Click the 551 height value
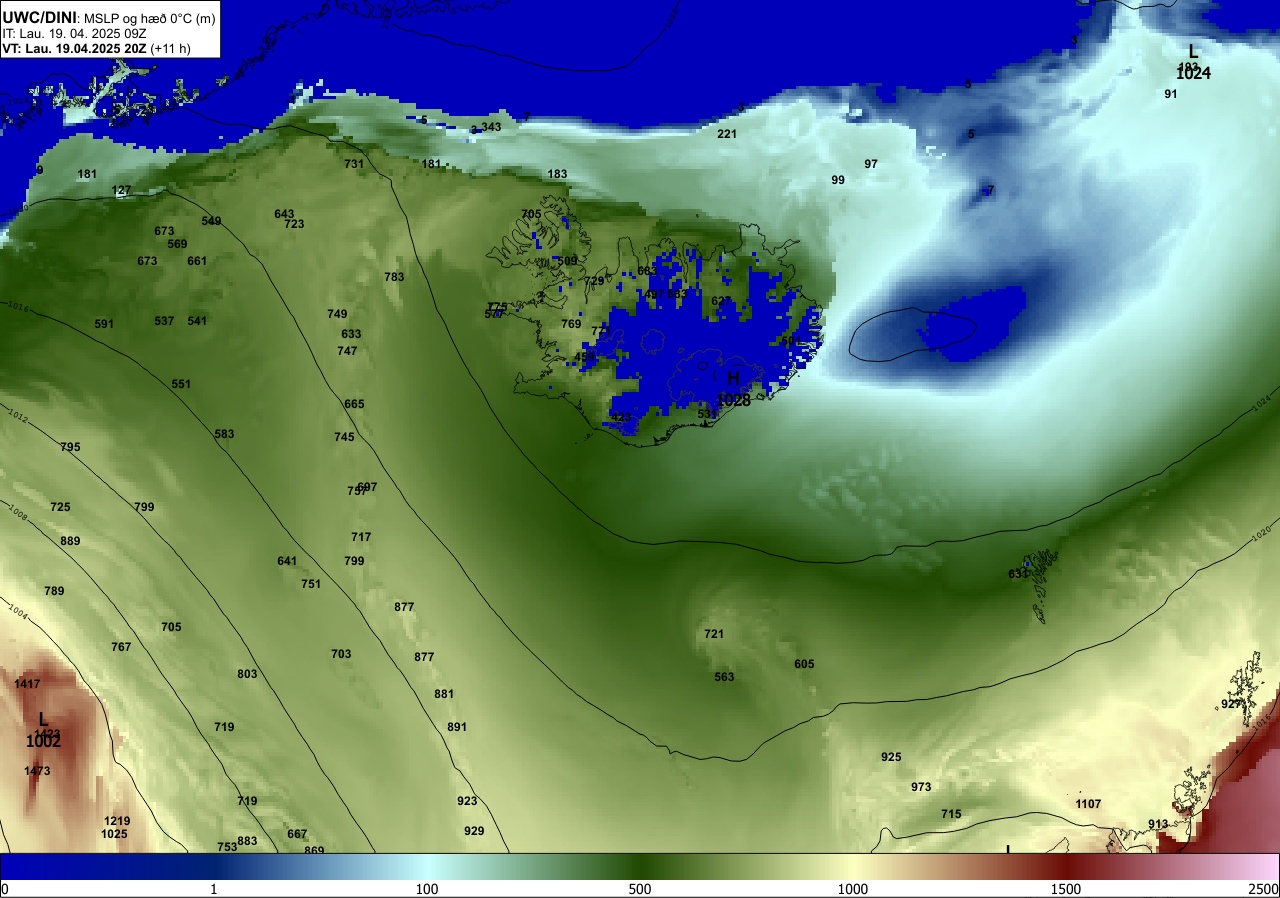1280x898 pixels. [181, 384]
